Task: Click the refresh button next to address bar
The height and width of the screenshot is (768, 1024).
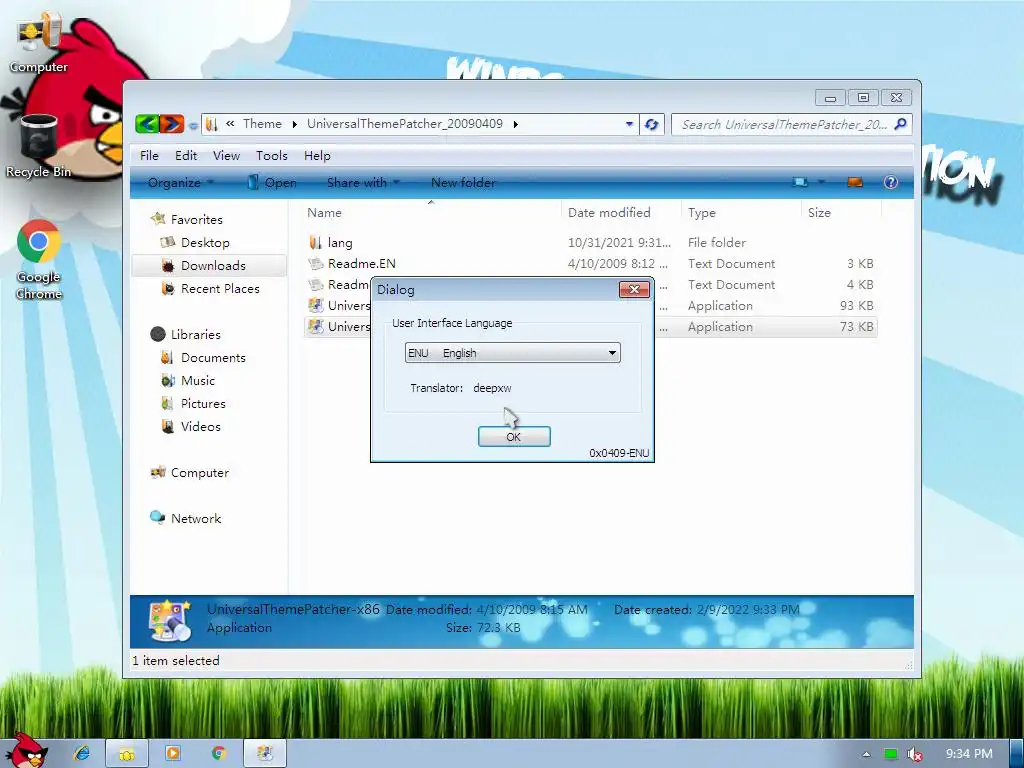Action: tap(651, 124)
